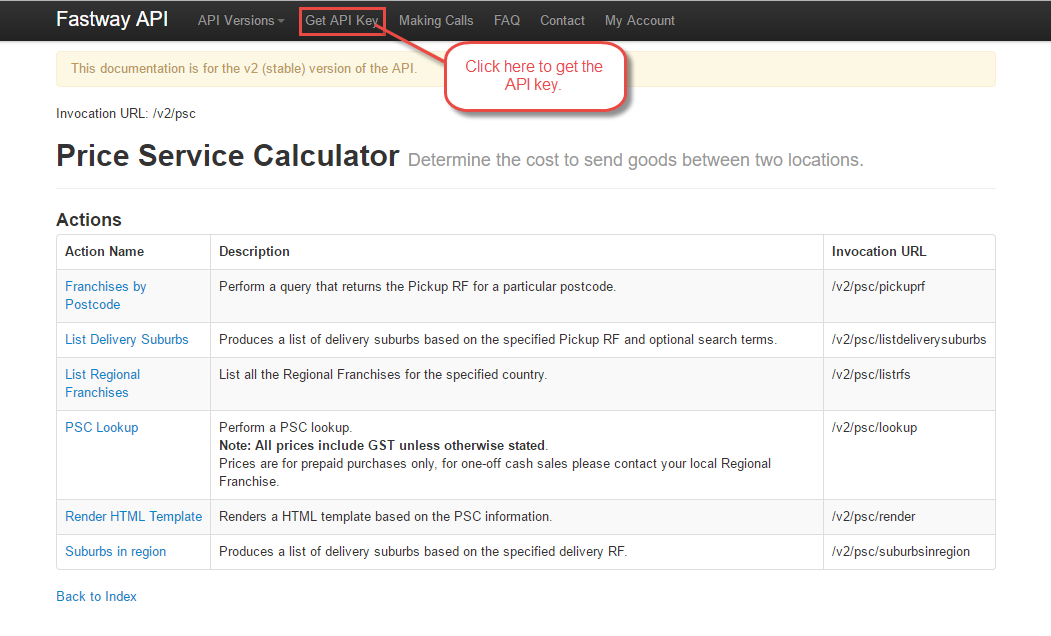This screenshot has width=1051, height=636.
Task: Select the /v2/psc/suburbsinregion invocation URL text
Action: tap(901, 551)
